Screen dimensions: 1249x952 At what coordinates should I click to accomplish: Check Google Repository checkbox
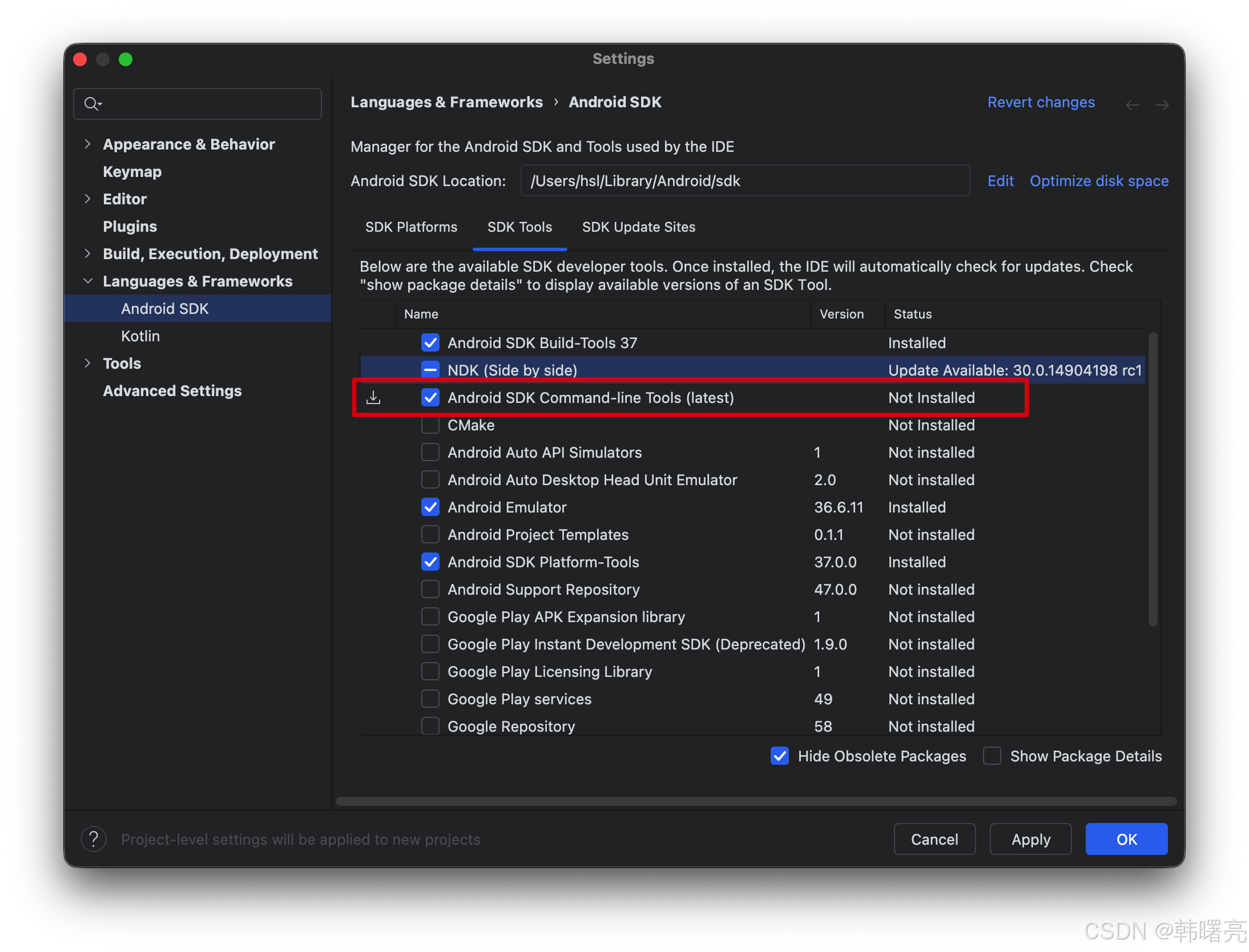pos(430,726)
